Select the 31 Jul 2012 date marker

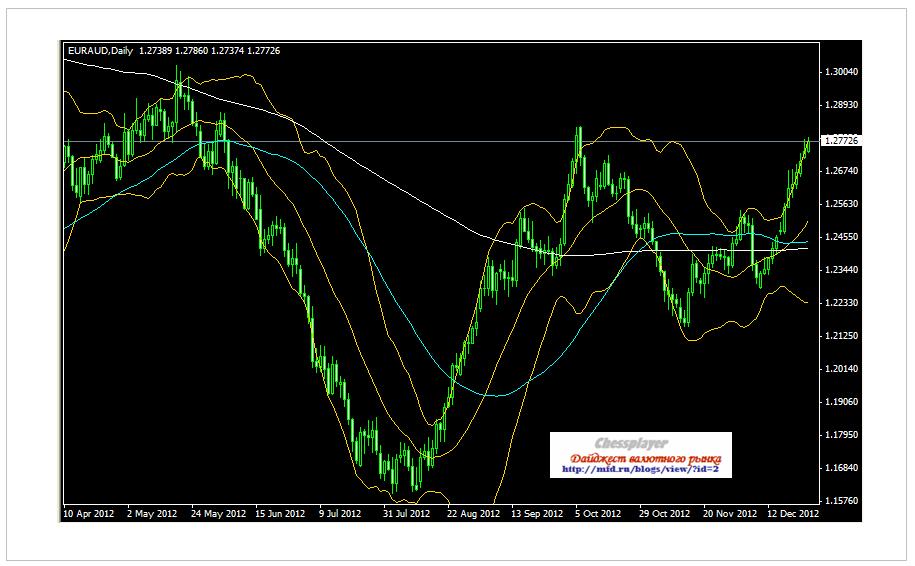tap(405, 514)
